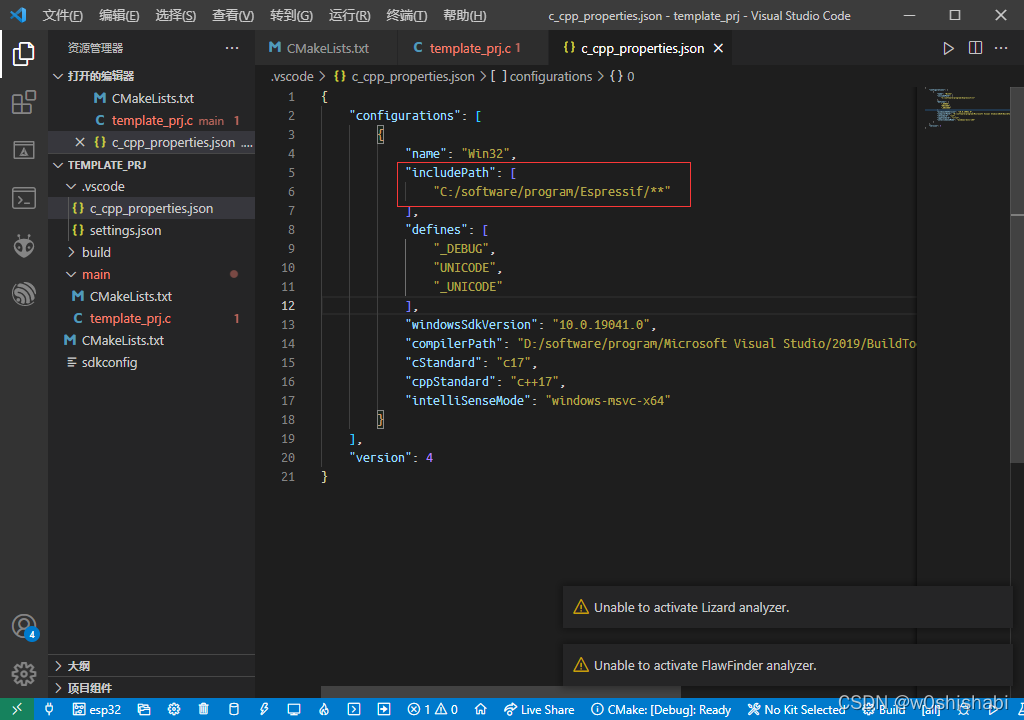Click the c_cpp_properties.json breadcrumb segment
The image size is (1024, 720).
pos(404,76)
